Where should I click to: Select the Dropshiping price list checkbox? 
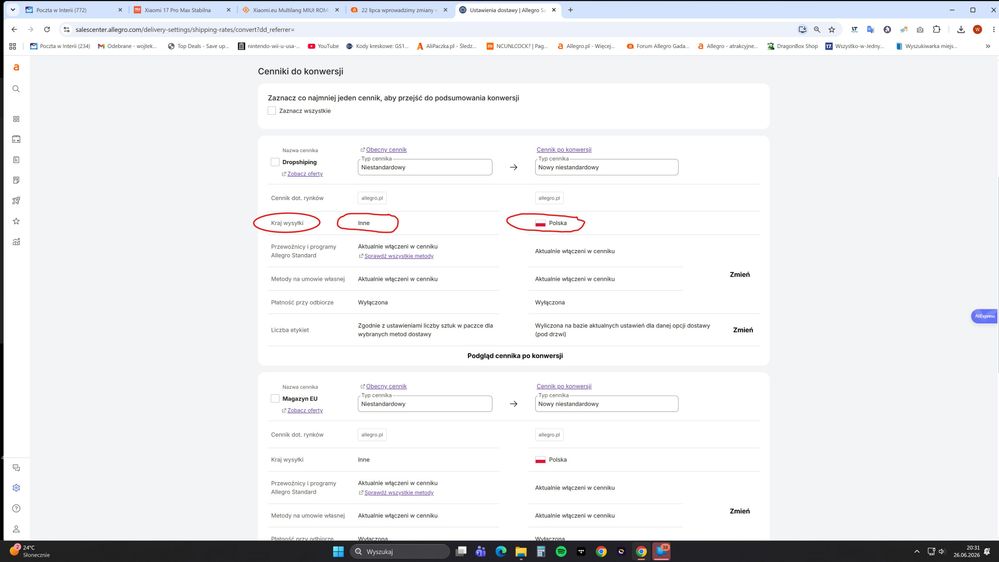tap(275, 162)
